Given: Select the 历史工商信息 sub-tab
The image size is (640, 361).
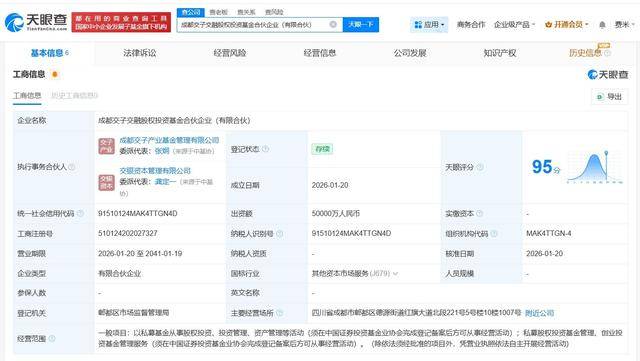Looking at the screenshot, I should point(74,96).
